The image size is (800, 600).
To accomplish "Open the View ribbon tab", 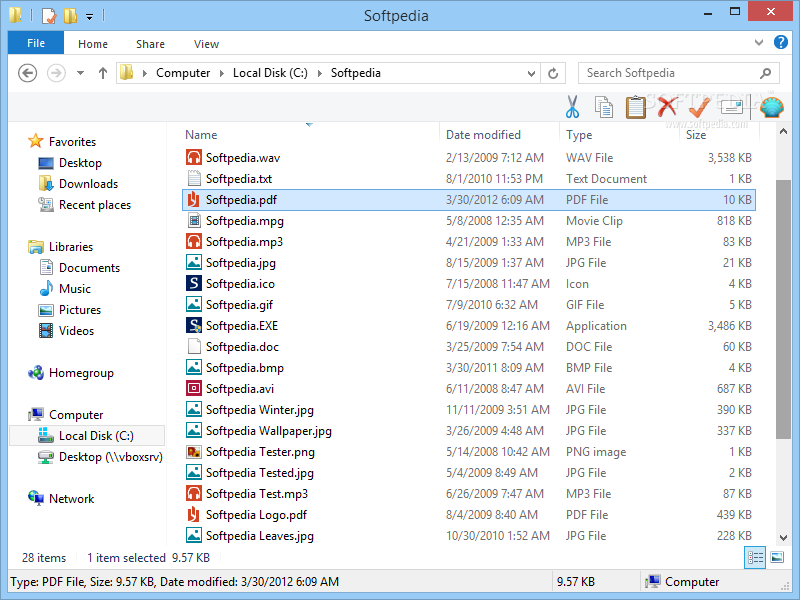I will [206, 44].
